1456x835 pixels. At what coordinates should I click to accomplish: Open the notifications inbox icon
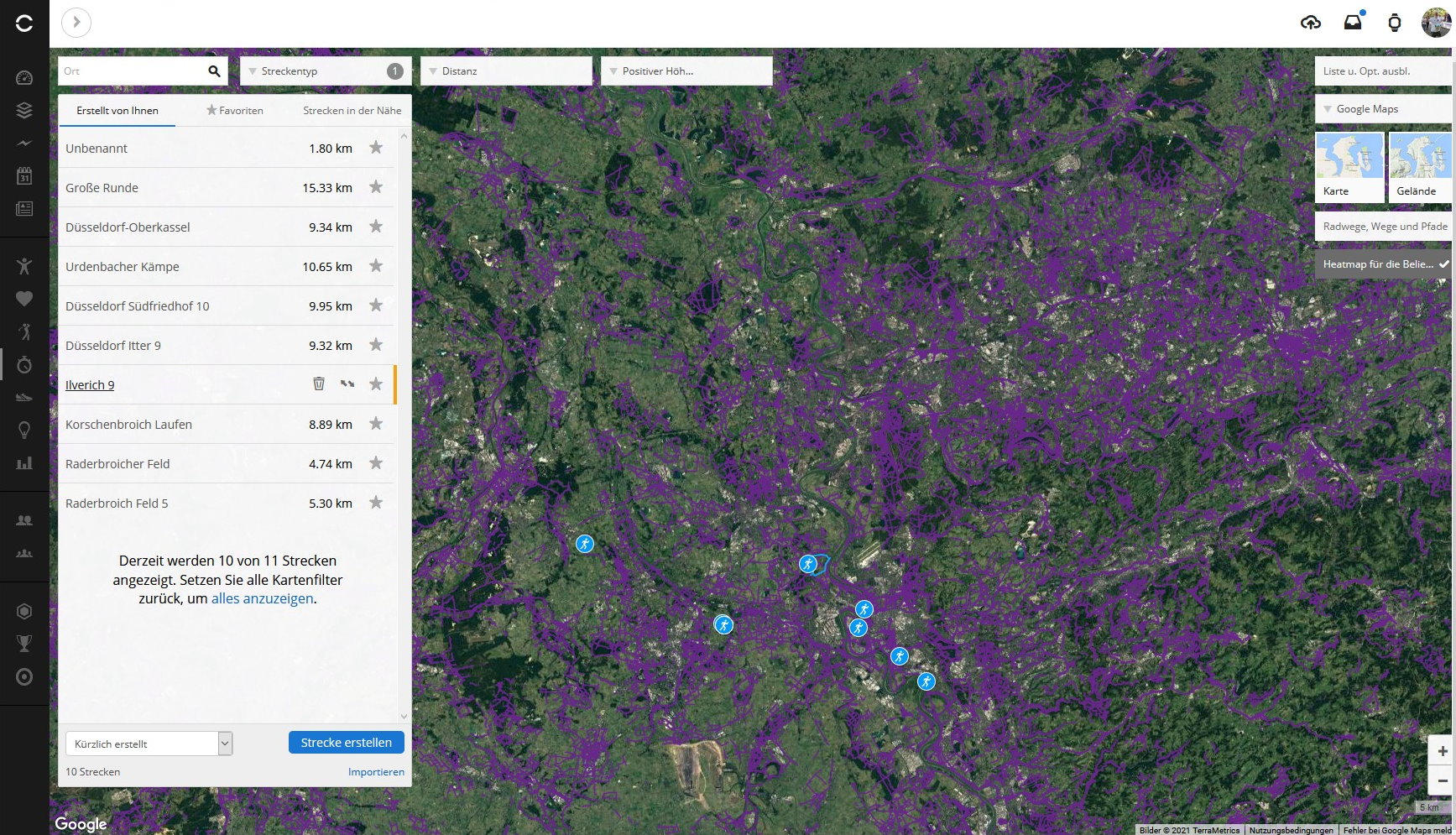pyautogui.click(x=1353, y=23)
